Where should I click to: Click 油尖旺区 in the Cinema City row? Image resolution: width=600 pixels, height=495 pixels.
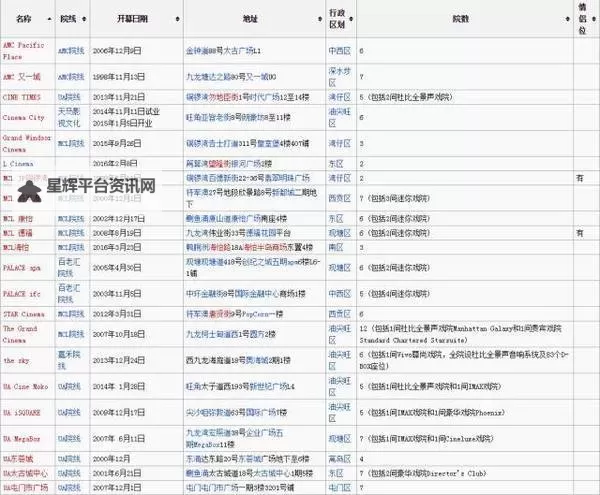(x=339, y=117)
